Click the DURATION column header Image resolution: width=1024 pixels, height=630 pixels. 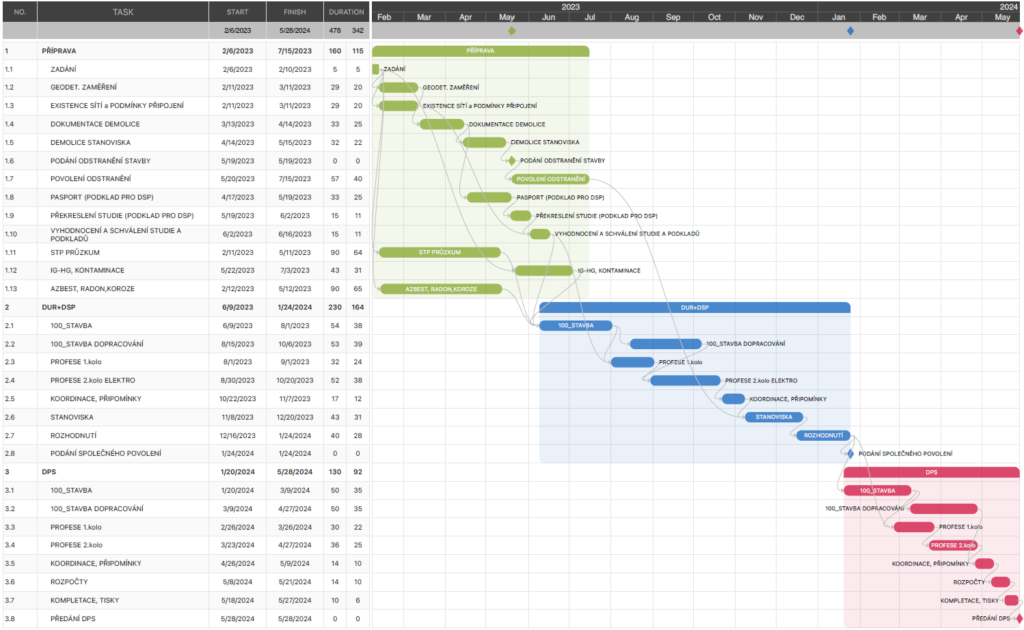346,12
